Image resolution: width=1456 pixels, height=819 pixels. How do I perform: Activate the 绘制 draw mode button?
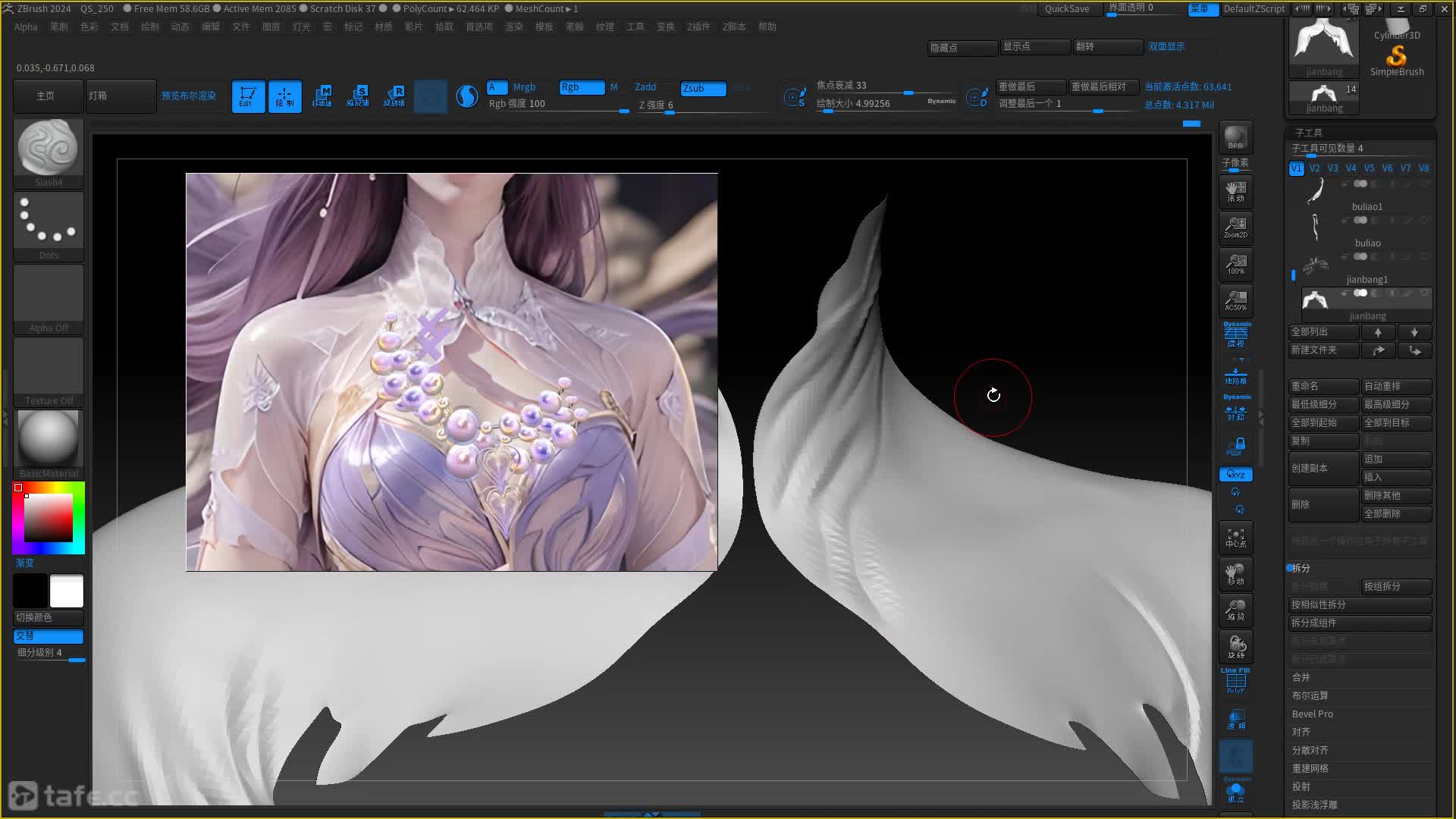[x=284, y=96]
